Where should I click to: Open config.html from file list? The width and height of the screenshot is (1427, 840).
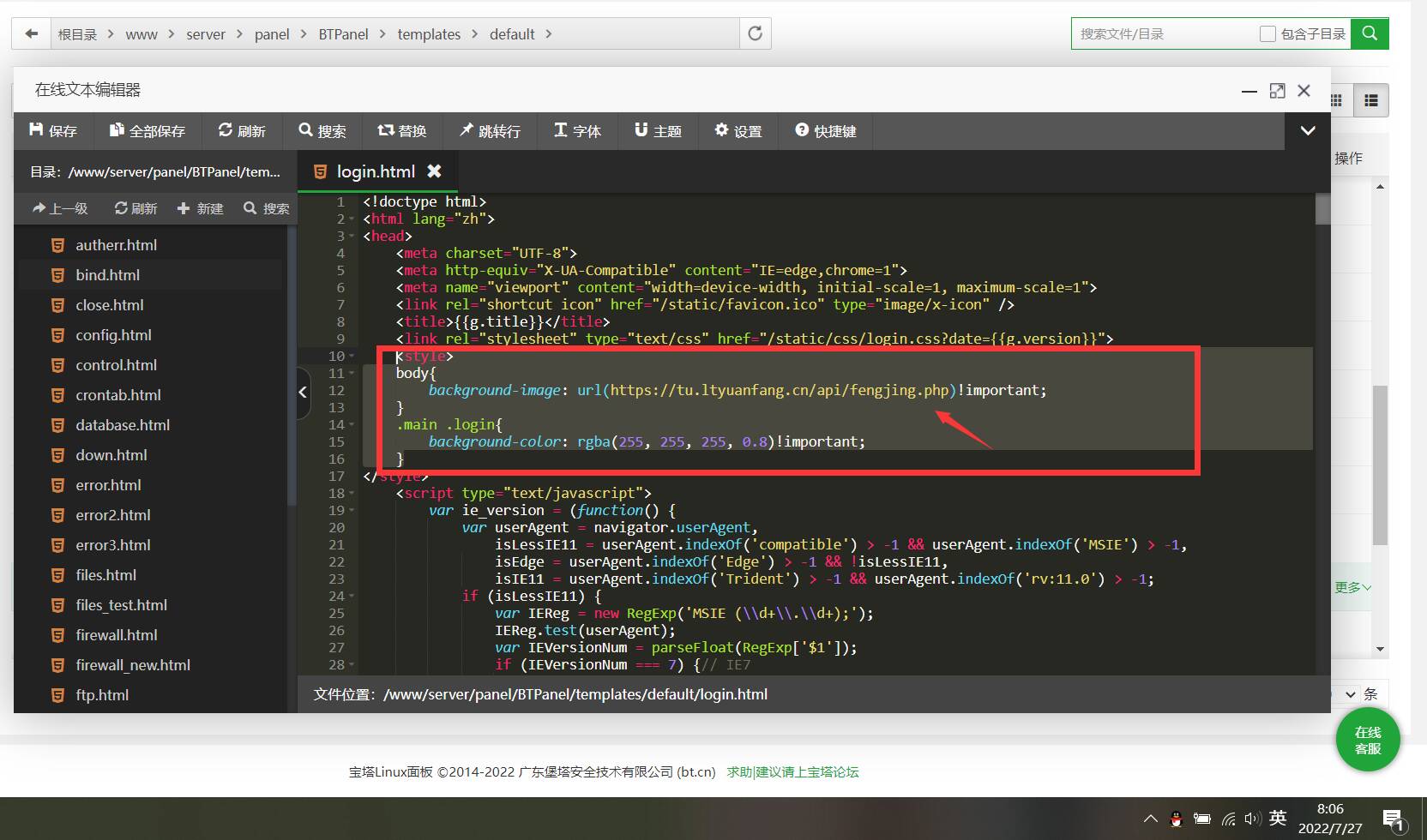[x=113, y=335]
